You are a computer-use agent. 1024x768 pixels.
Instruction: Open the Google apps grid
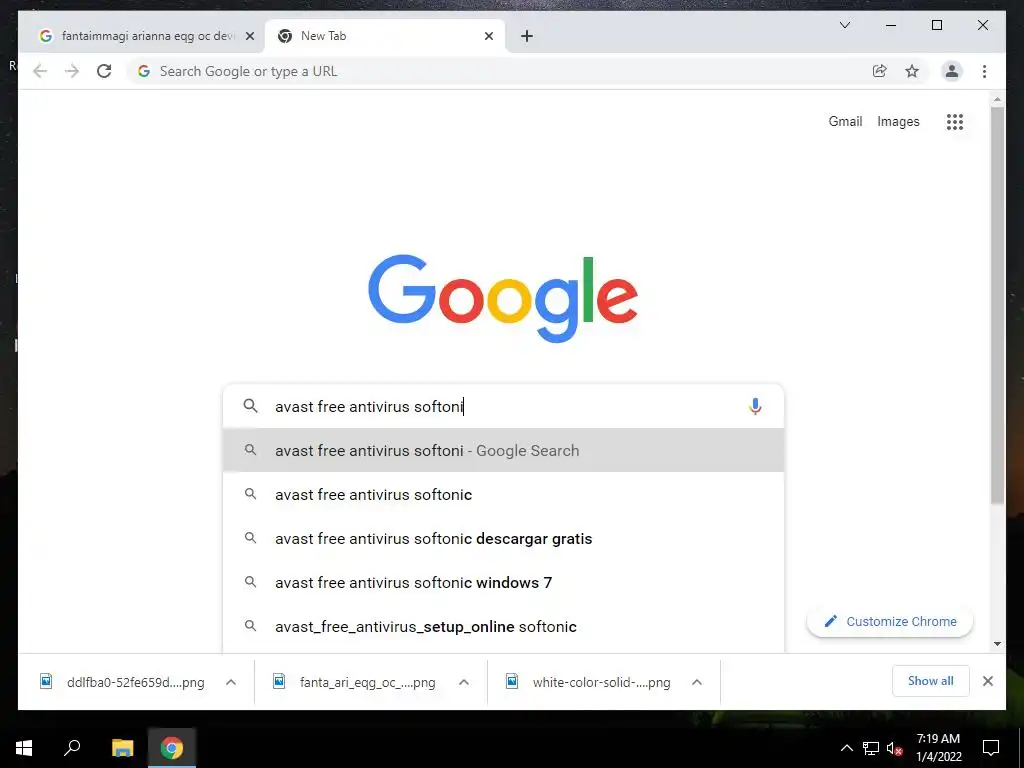955,121
